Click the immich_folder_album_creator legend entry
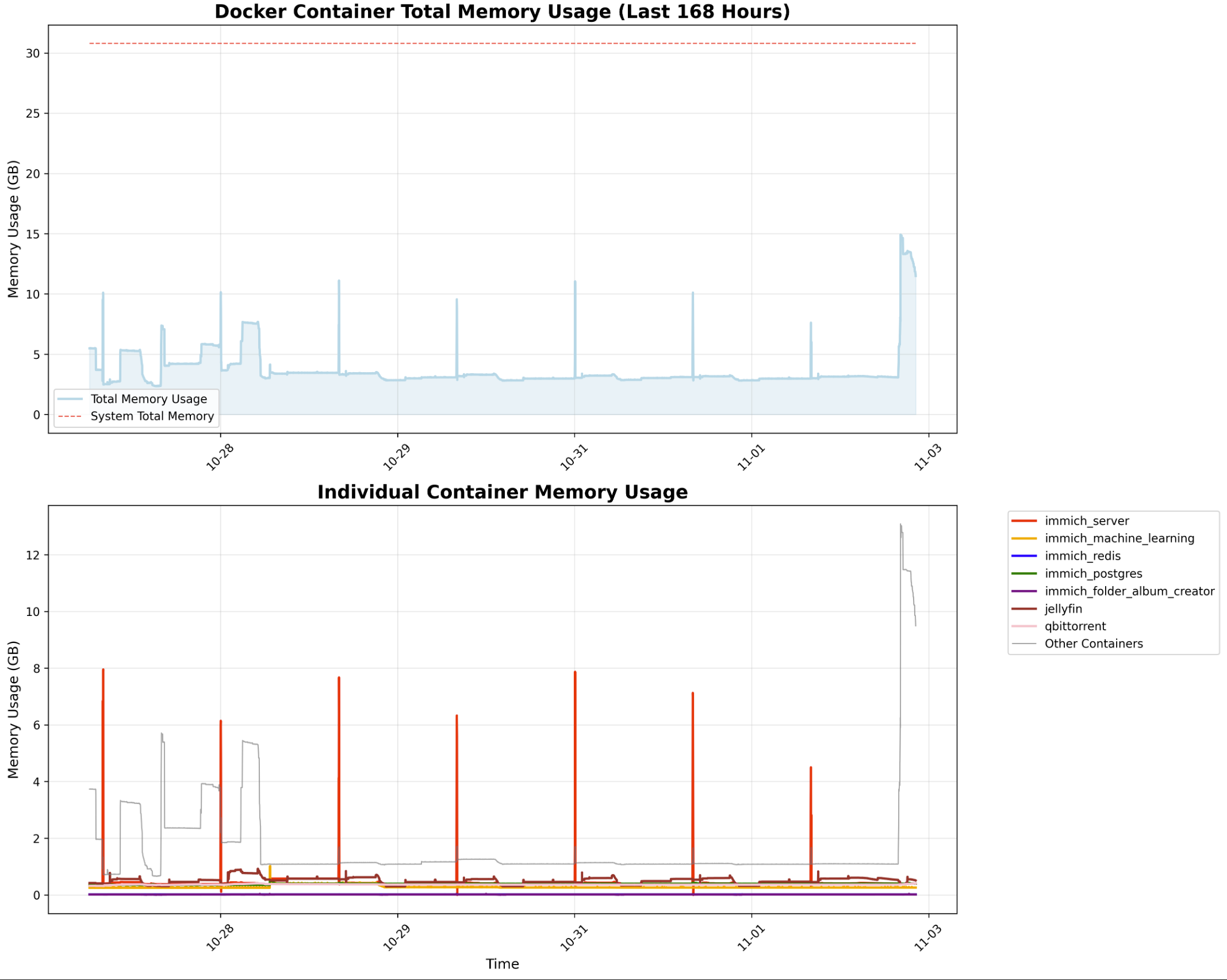1227x980 pixels. pos(1129,591)
